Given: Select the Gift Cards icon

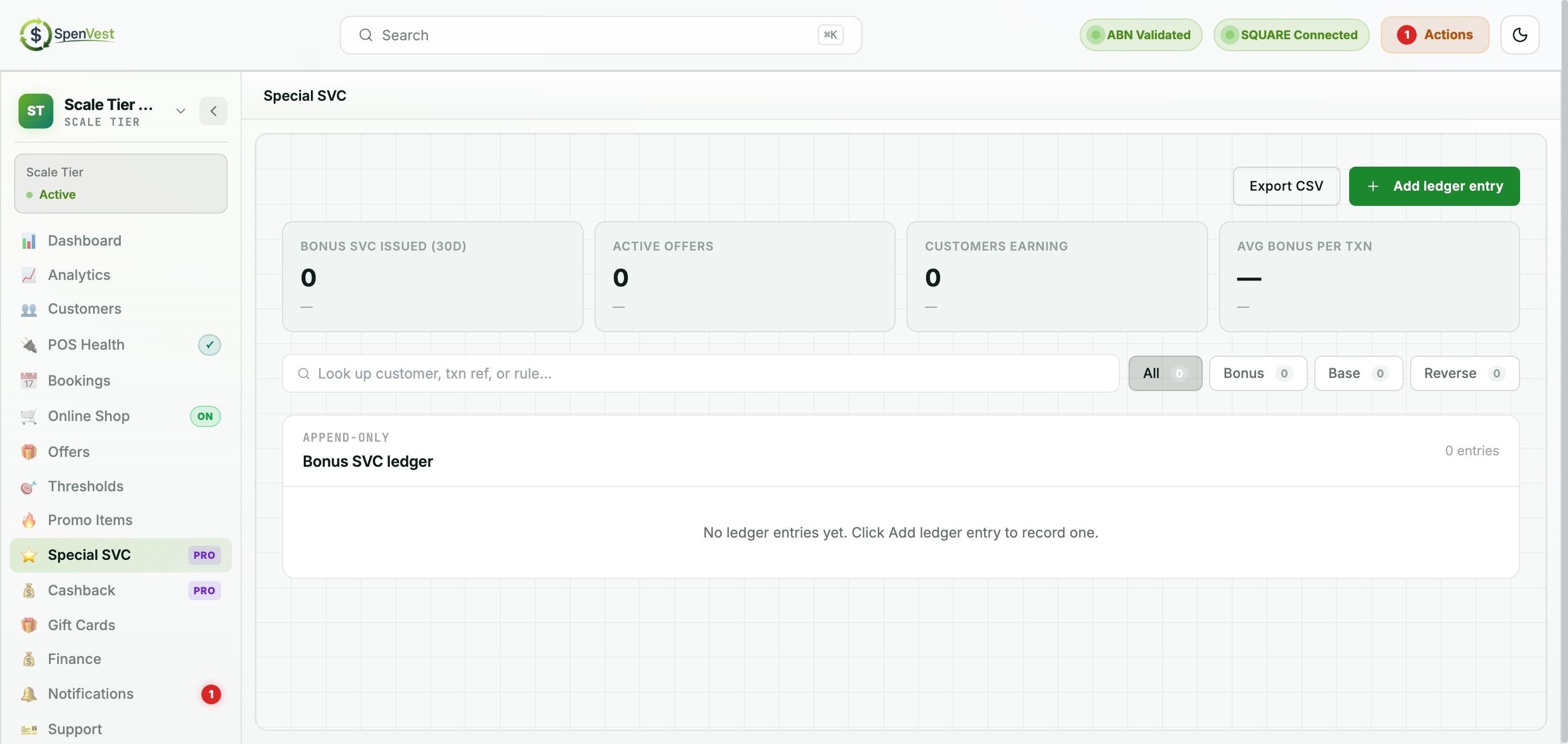Looking at the screenshot, I should point(29,625).
